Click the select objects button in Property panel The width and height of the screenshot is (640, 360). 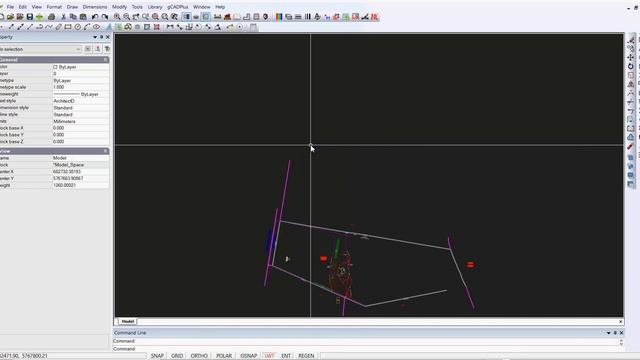pos(98,49)
